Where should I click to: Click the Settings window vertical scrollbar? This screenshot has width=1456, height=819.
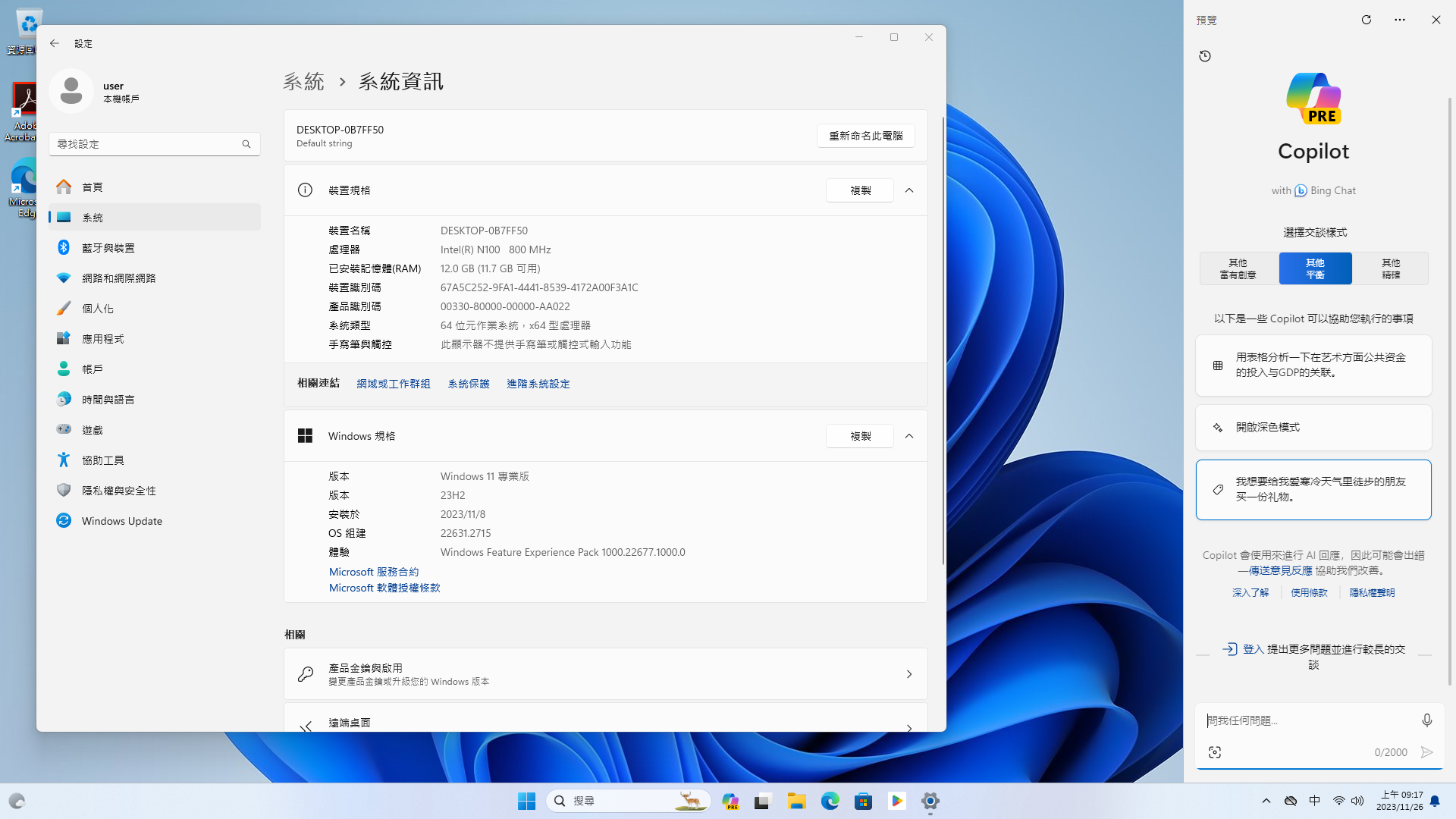[x=943, y=341]
